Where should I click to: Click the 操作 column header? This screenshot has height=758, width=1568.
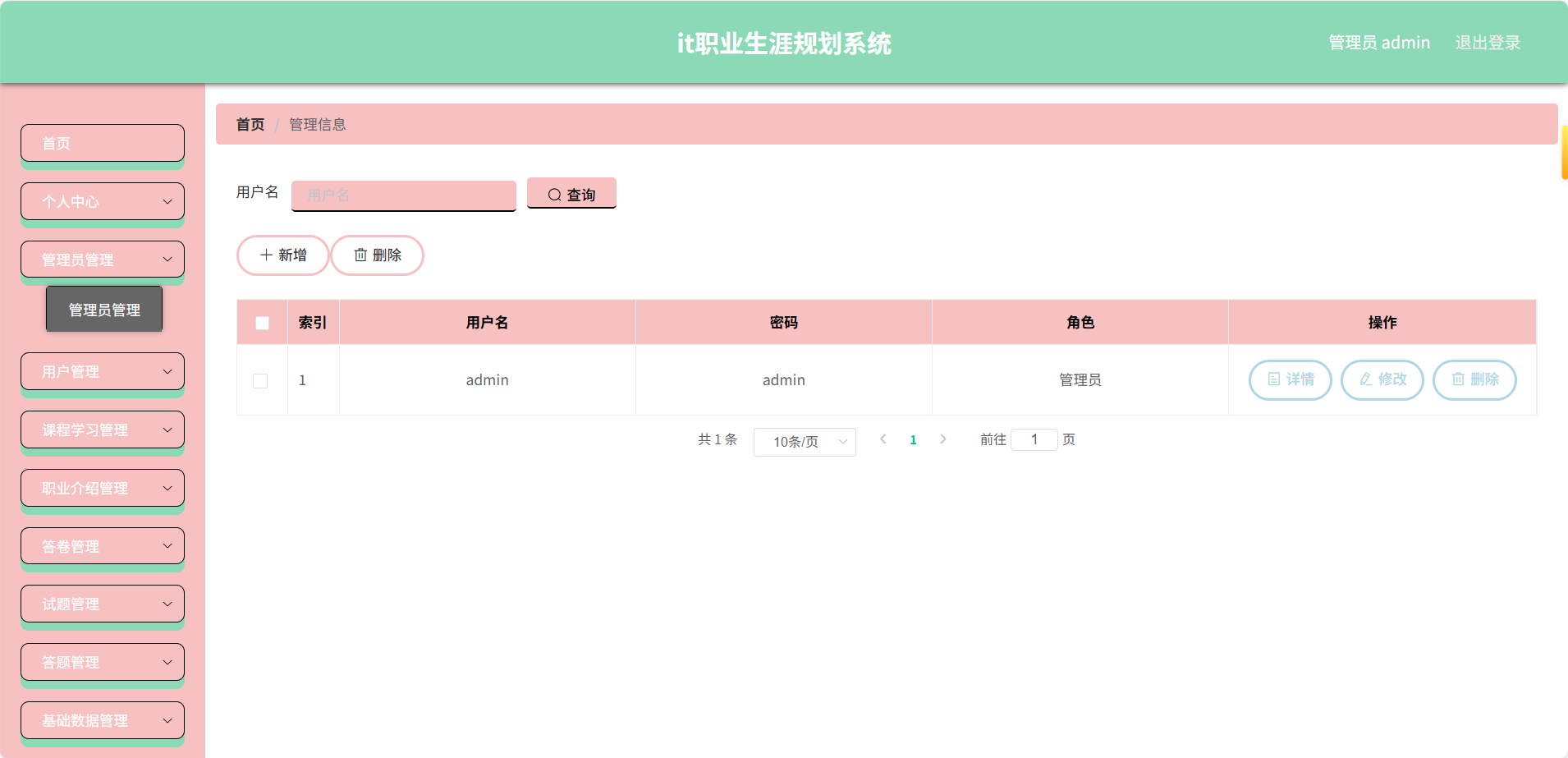pyautogui.click(x=1382, y=323)
